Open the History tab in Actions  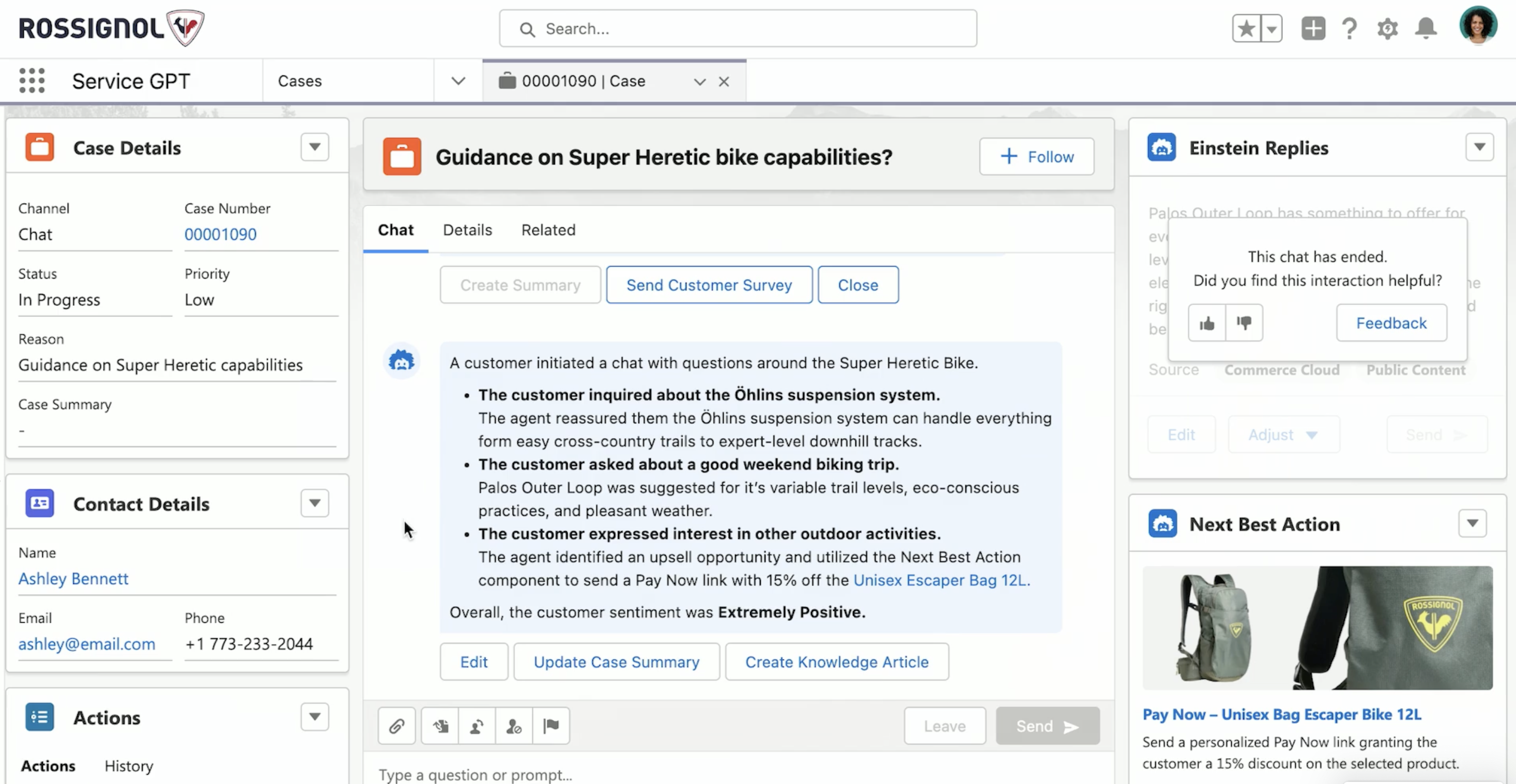129,766
